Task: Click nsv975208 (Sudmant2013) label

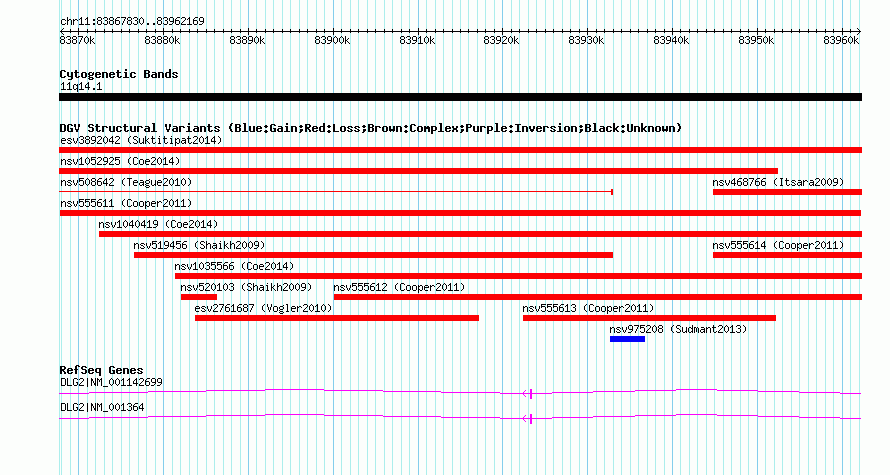Action: 678,329
